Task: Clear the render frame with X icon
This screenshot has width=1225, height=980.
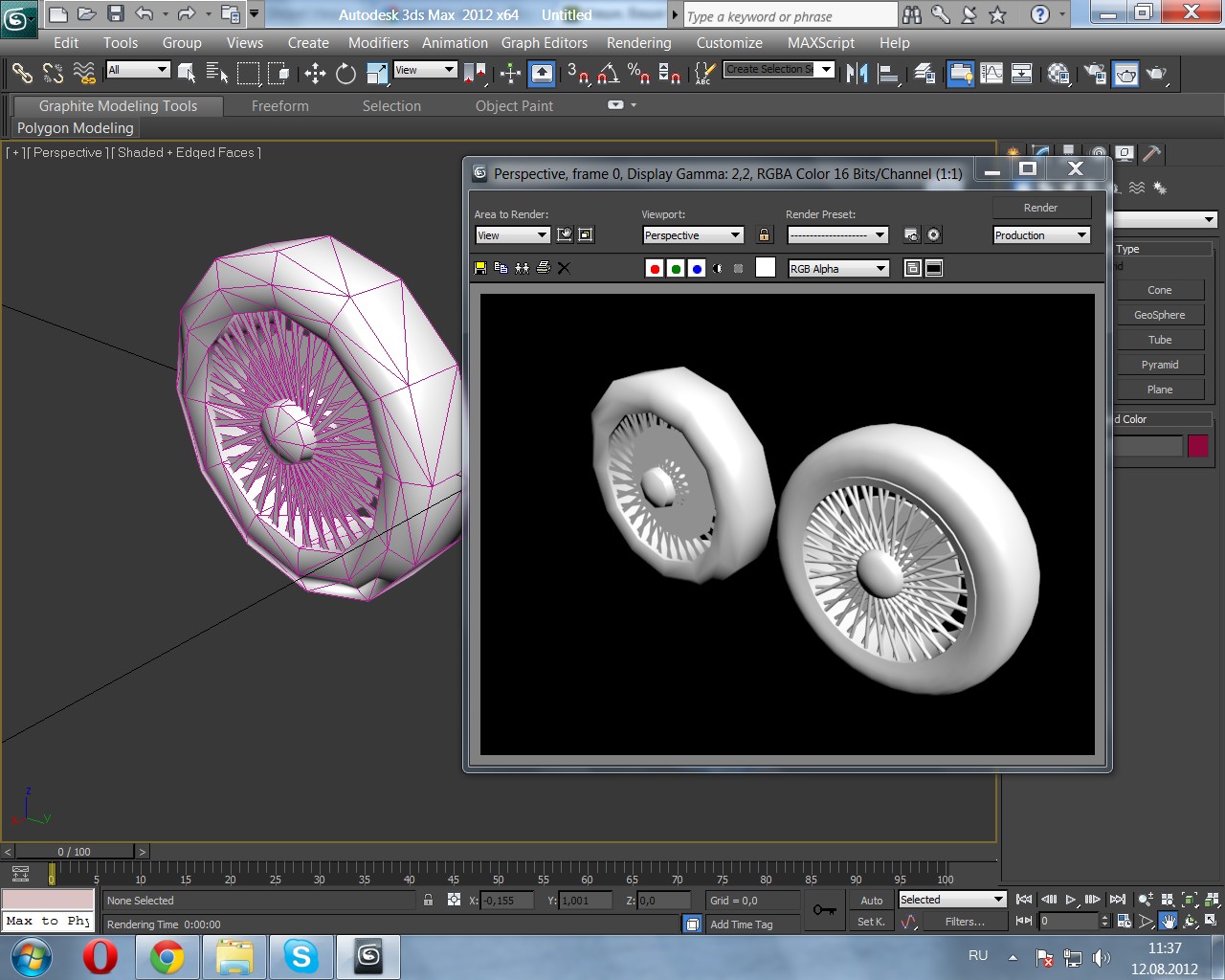Action: tap(564, 268)
